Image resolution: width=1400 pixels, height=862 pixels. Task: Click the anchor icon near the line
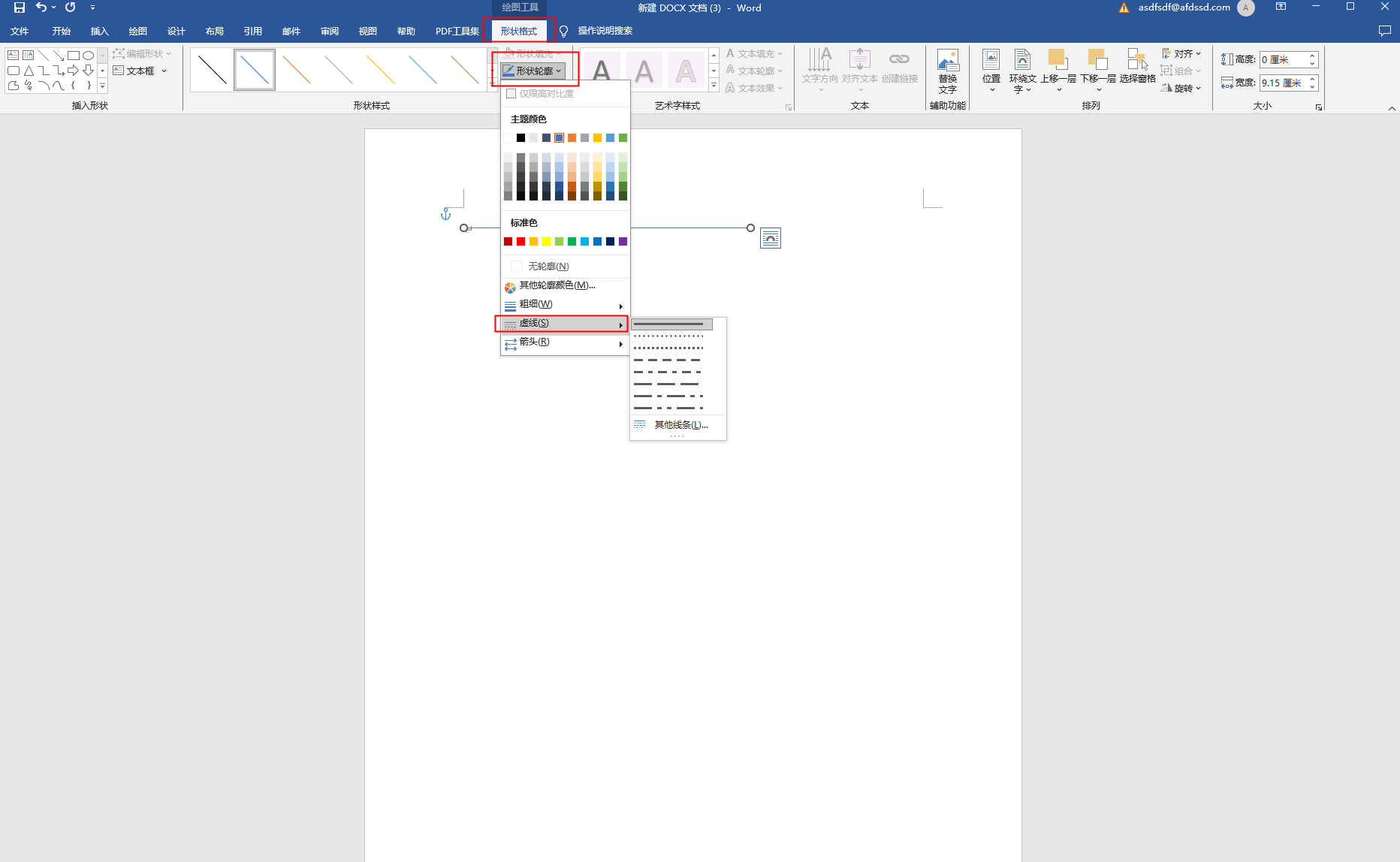[445, 215]
